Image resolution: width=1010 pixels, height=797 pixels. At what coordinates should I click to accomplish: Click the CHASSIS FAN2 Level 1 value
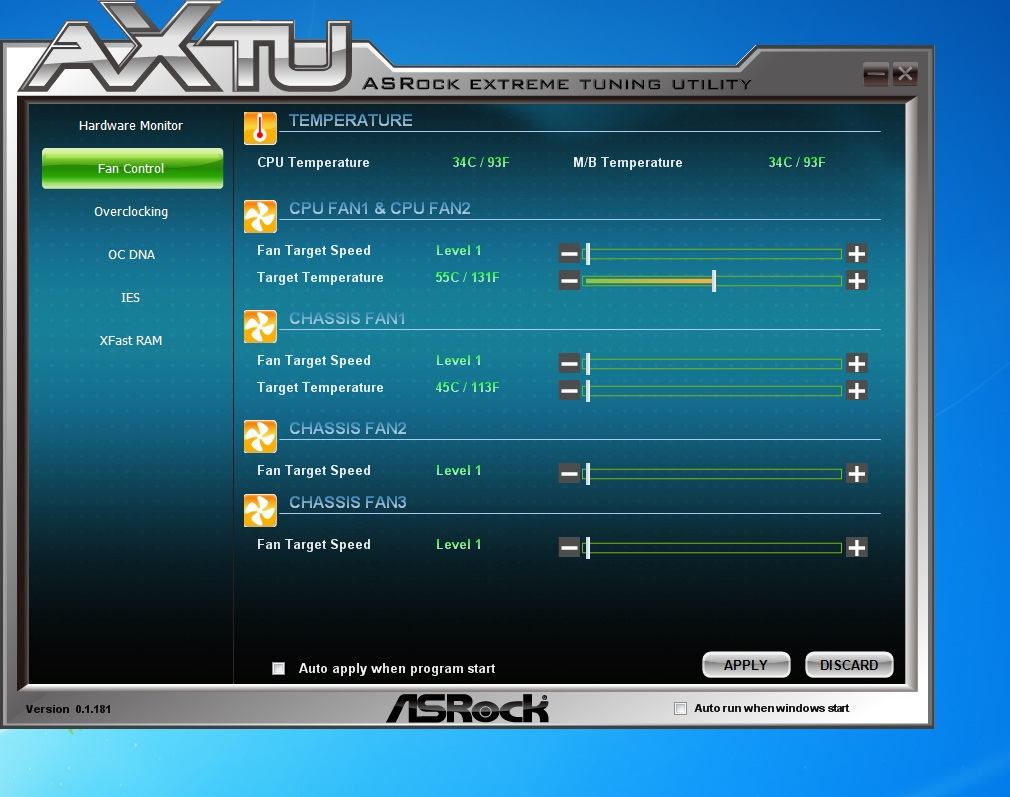(459, 471)
